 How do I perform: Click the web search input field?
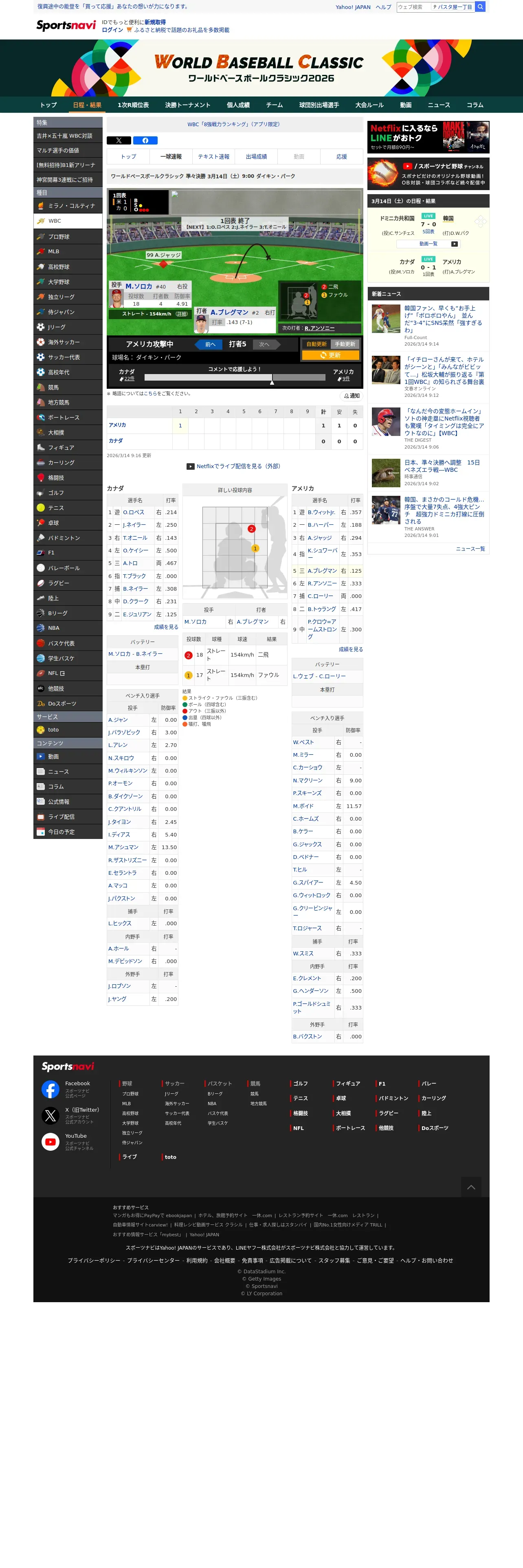[413, 7]
